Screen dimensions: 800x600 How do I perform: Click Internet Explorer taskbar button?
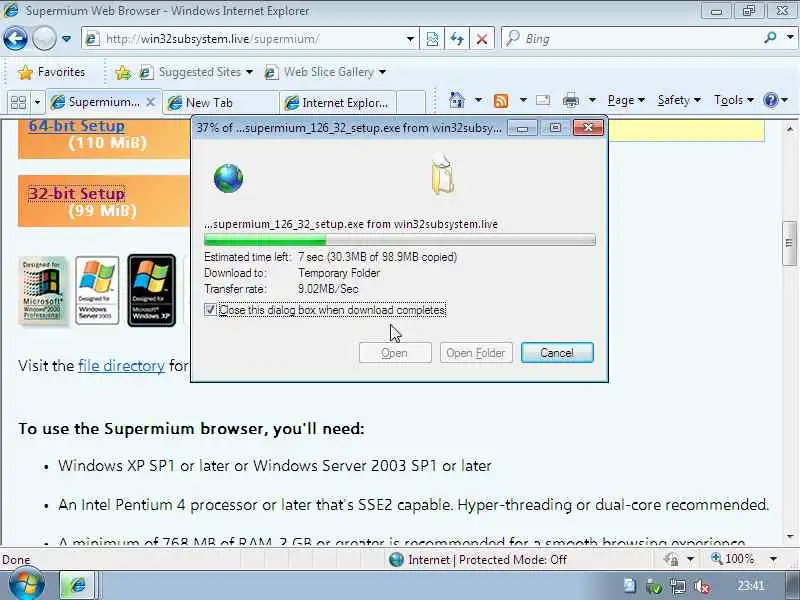(x=77, y=585)
